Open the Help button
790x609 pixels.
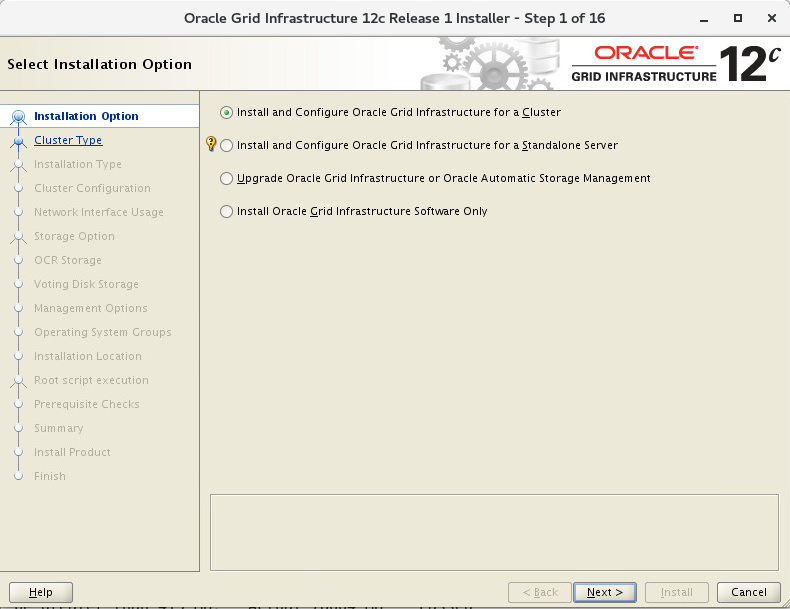coord(41,592)
